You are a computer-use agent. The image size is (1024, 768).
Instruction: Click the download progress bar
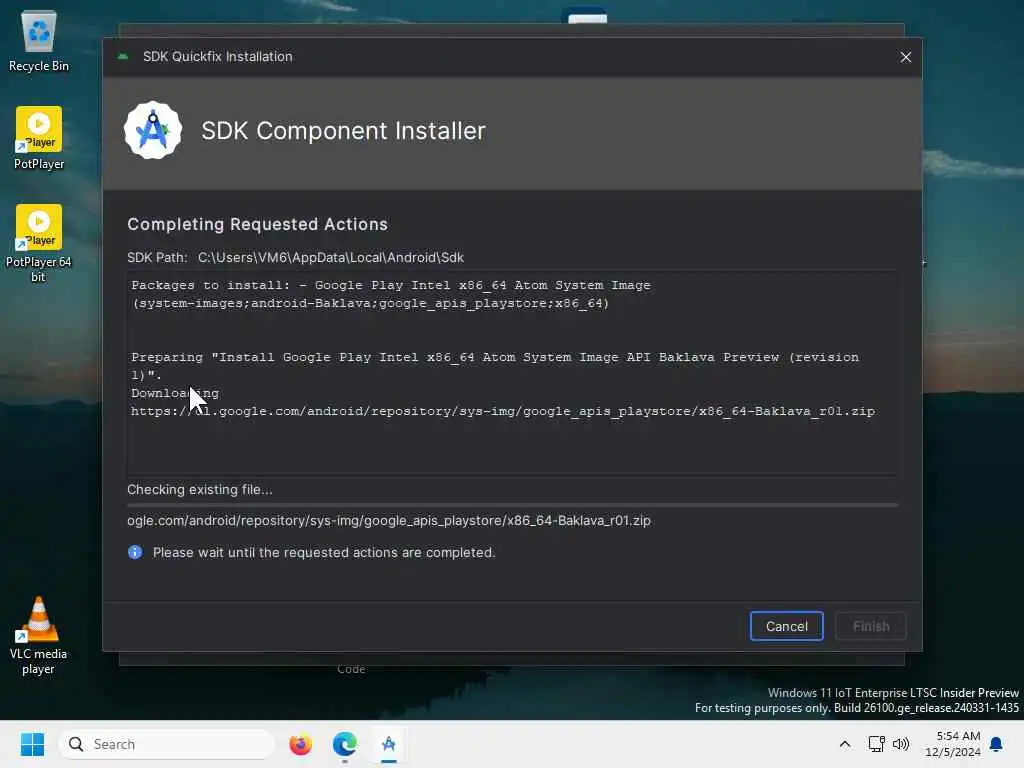pyautogui.click(x=513, y=505)
